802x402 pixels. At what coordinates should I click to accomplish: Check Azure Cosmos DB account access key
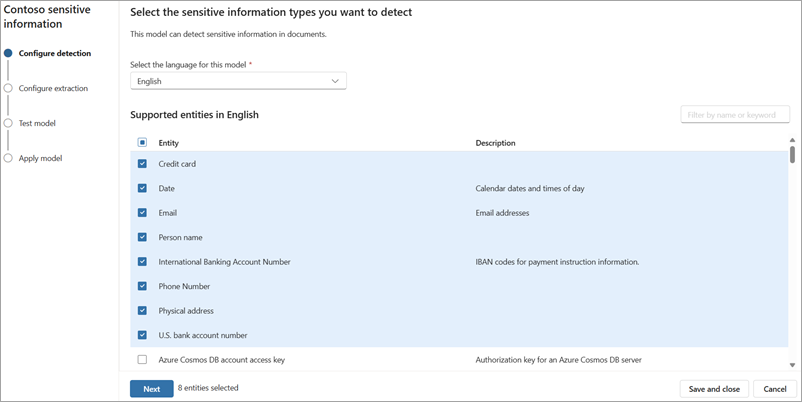(142, 359)
